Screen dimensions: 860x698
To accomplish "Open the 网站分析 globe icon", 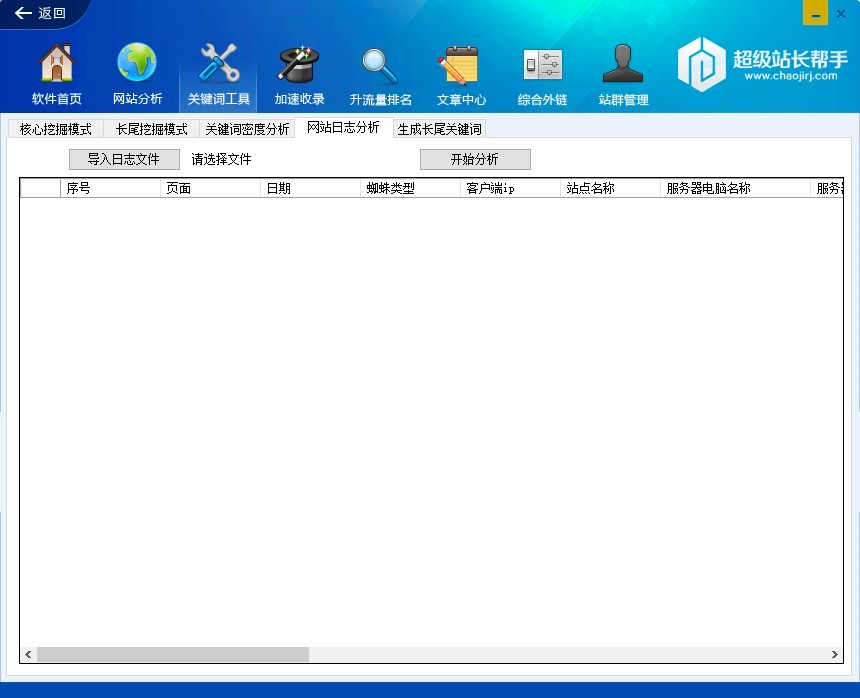I will (137, 65).
